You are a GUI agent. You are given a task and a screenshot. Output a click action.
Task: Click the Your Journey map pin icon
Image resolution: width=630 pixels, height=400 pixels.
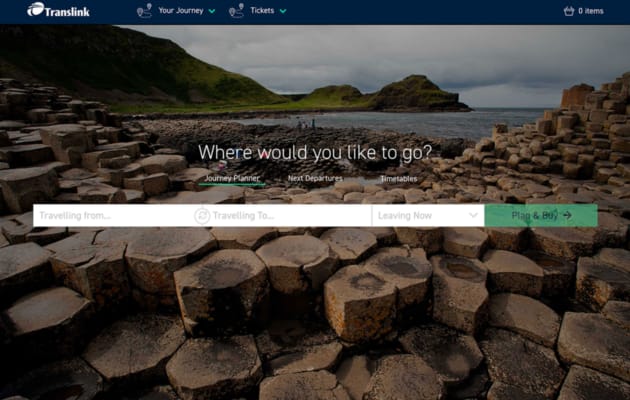click(x=144, y=10)
